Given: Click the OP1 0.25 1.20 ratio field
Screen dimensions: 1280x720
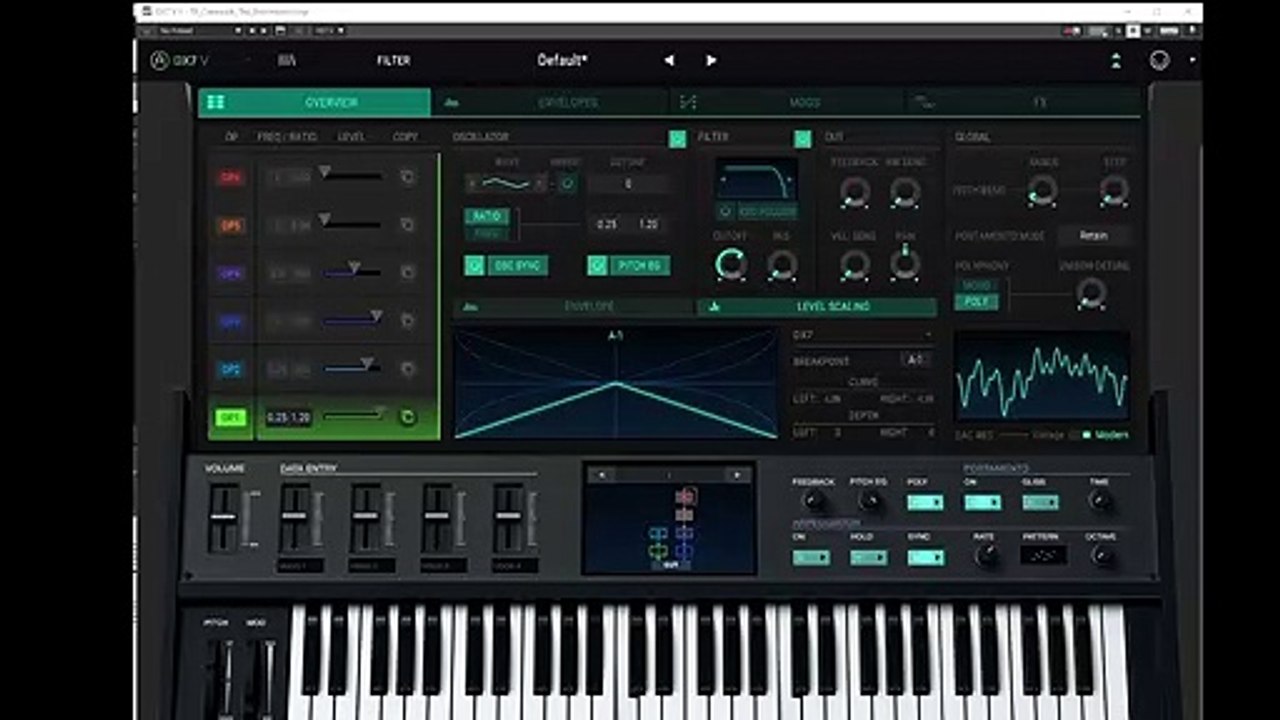Looking at the screenshot, I should point(288,417).
